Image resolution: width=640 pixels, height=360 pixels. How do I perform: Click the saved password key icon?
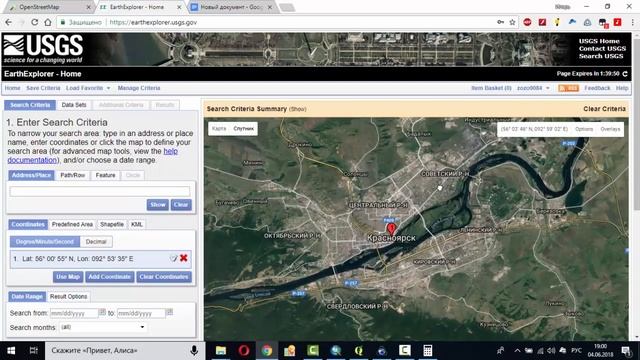pos(500,22)
